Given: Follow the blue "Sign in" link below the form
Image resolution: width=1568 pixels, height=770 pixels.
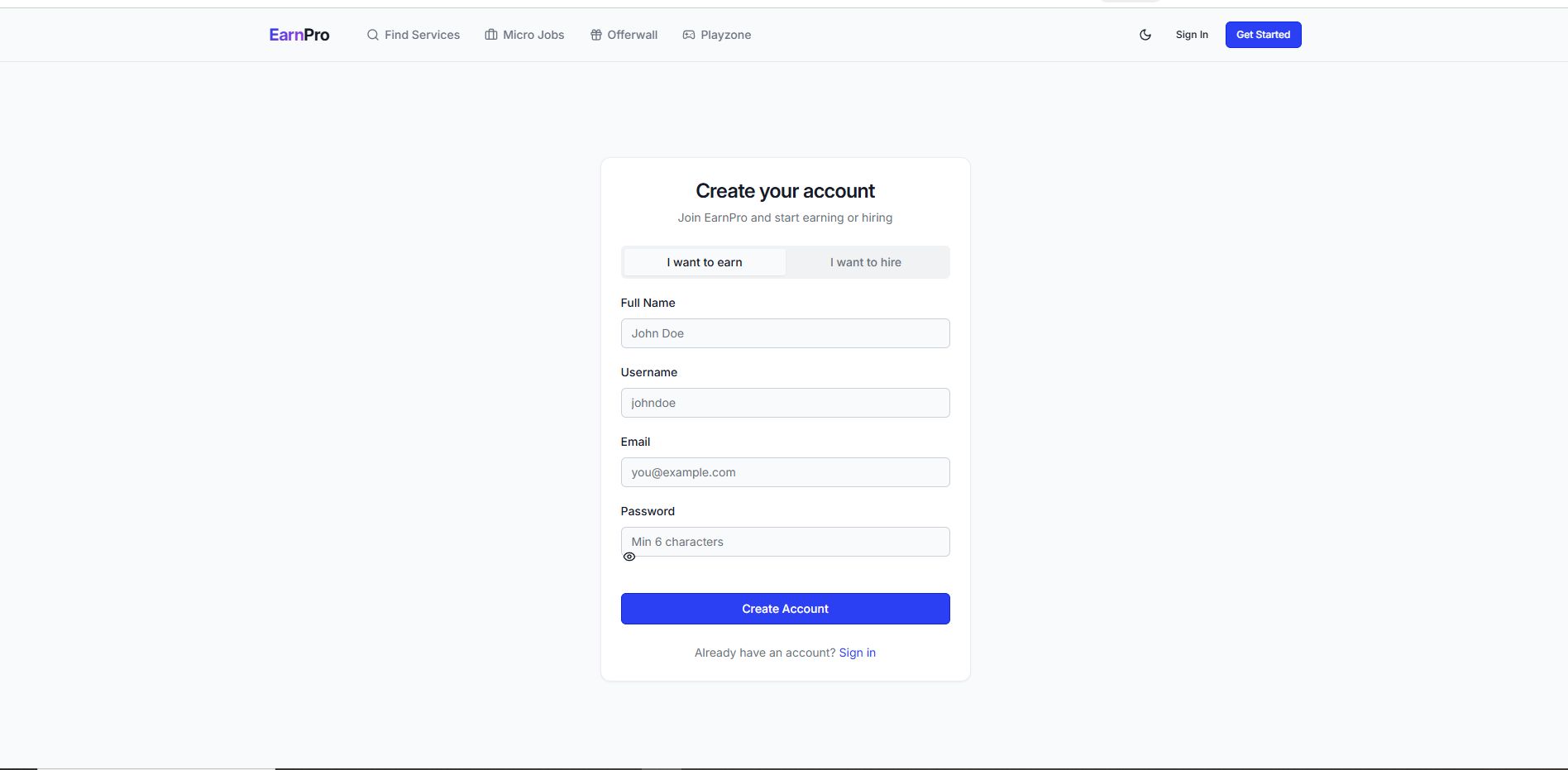Looking at the screenshot, I should click(x=857, y=653).
